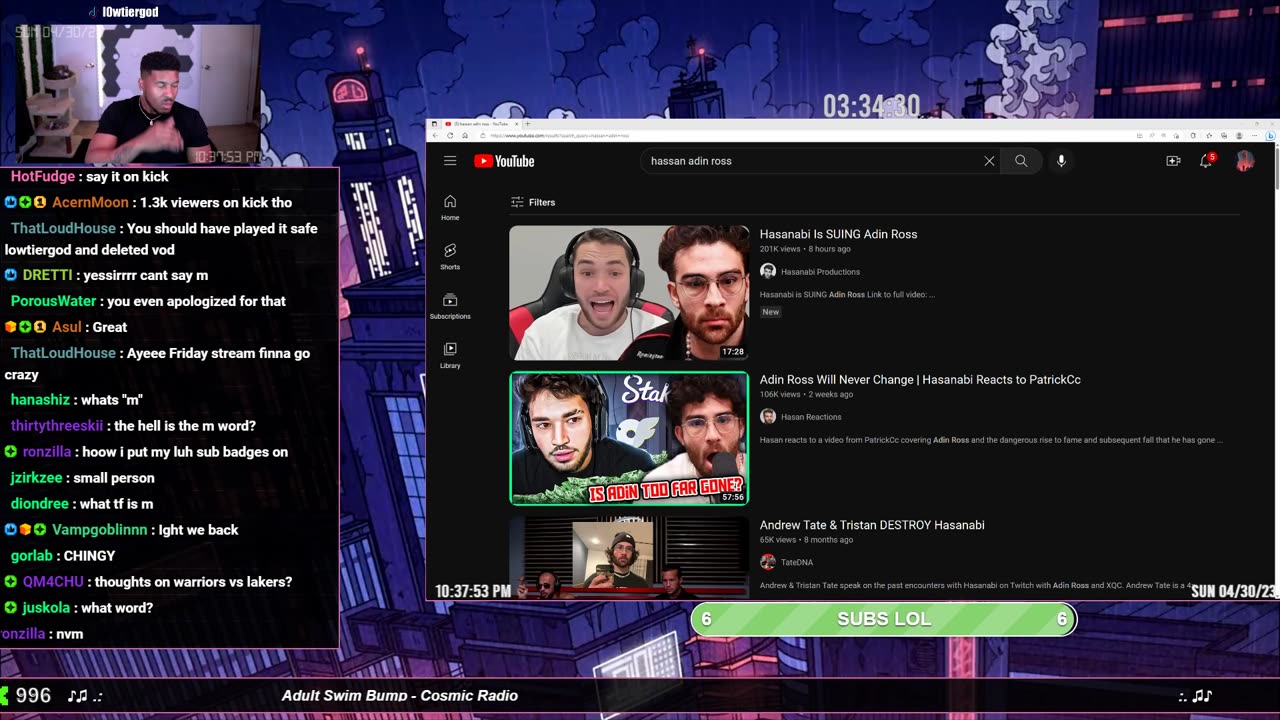Image resolution: width=1280 pixels, height=720 pixels.
Task: Click jzirkzee username in chat
Action: click(x=36, y=477)
